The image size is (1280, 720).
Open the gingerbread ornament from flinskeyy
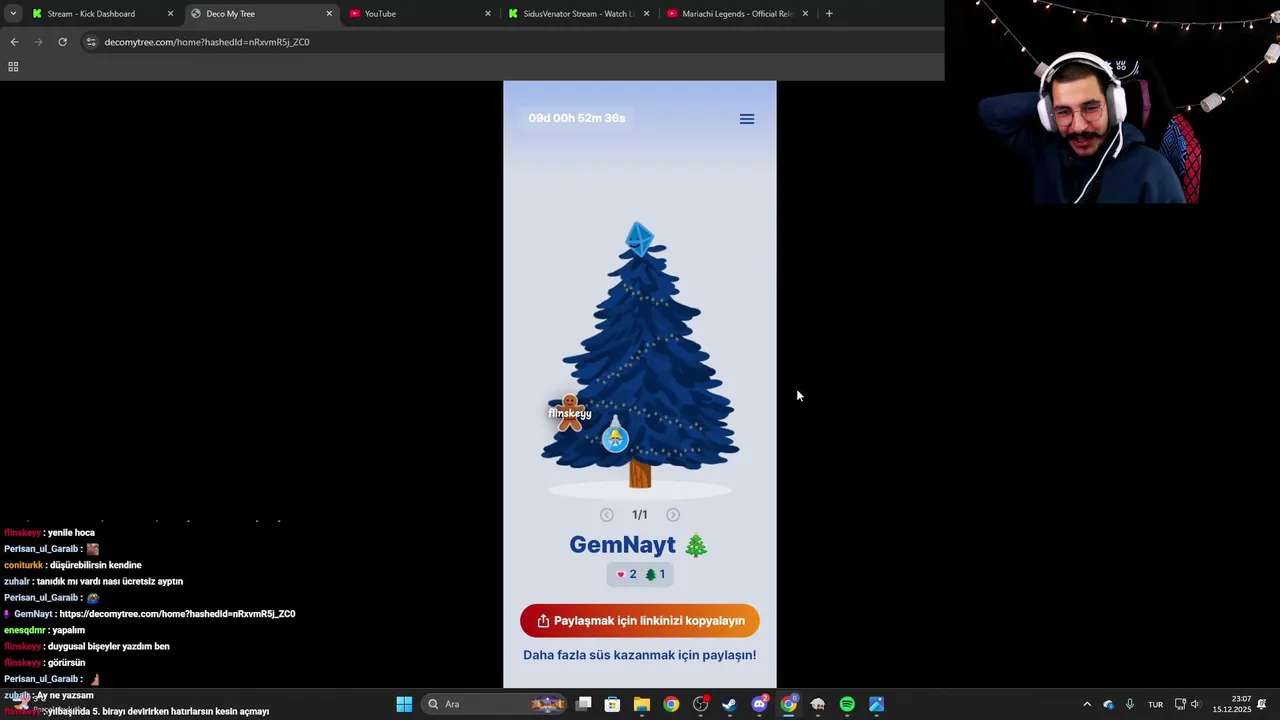tap(570, 413)
